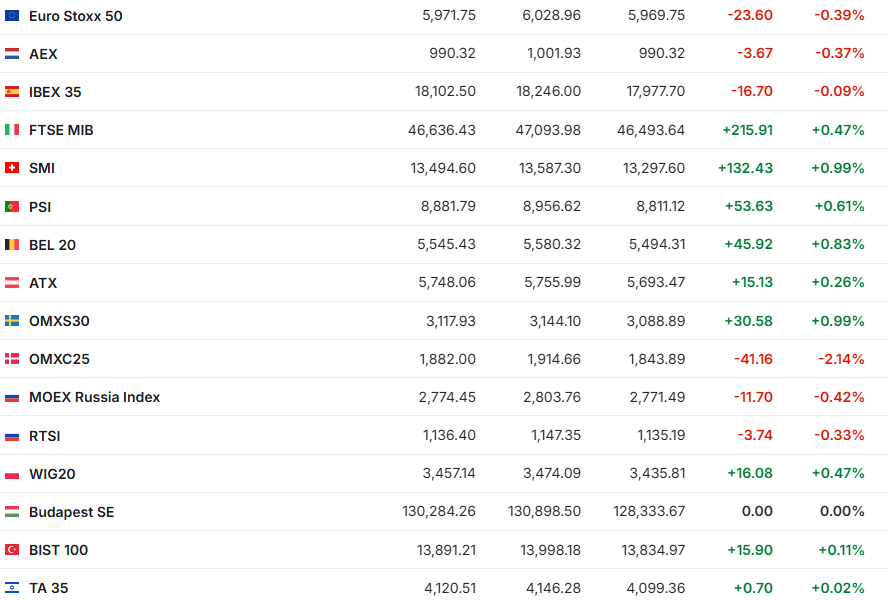Click the Sweden flag beside OMXS30

pos(12,321)
